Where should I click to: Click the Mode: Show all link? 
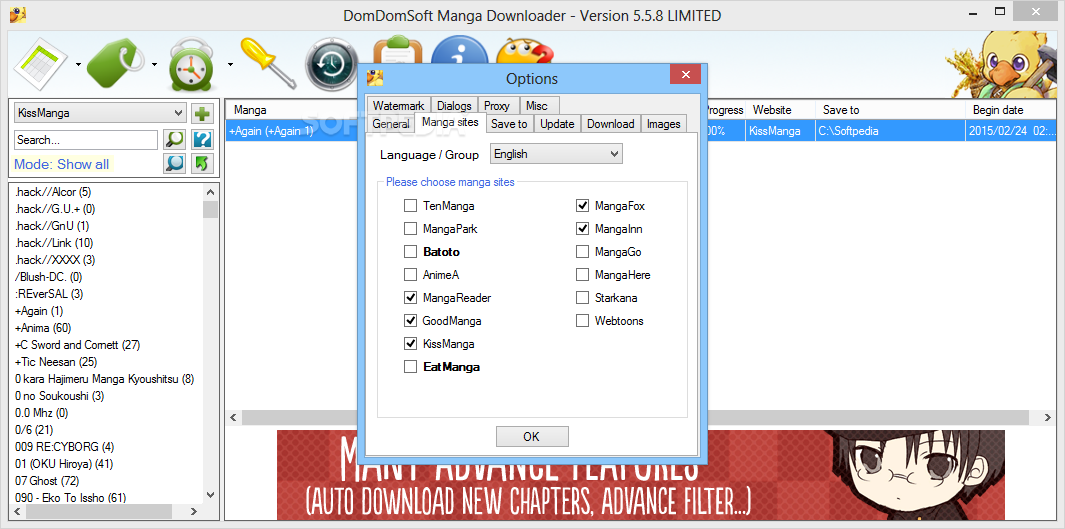(x=62, y=164)
